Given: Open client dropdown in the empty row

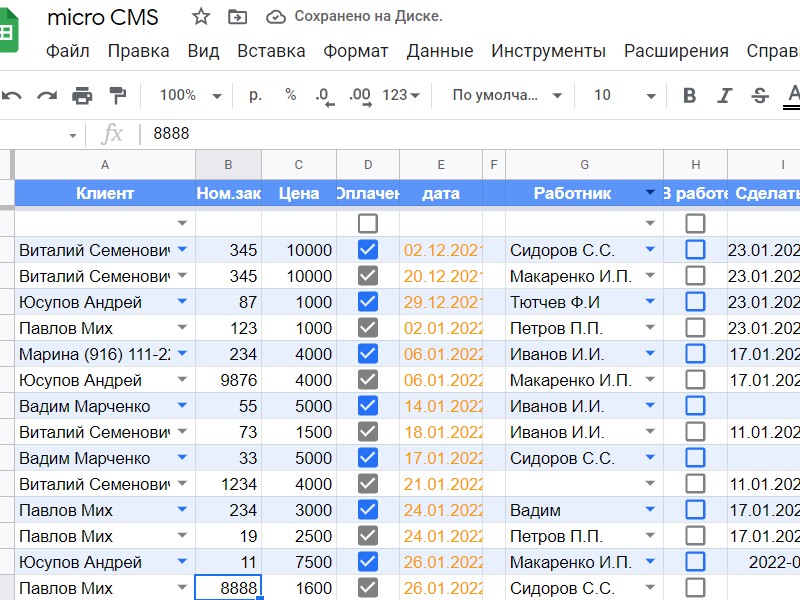Looking at the screenshot, I should (x=182, y=223).
